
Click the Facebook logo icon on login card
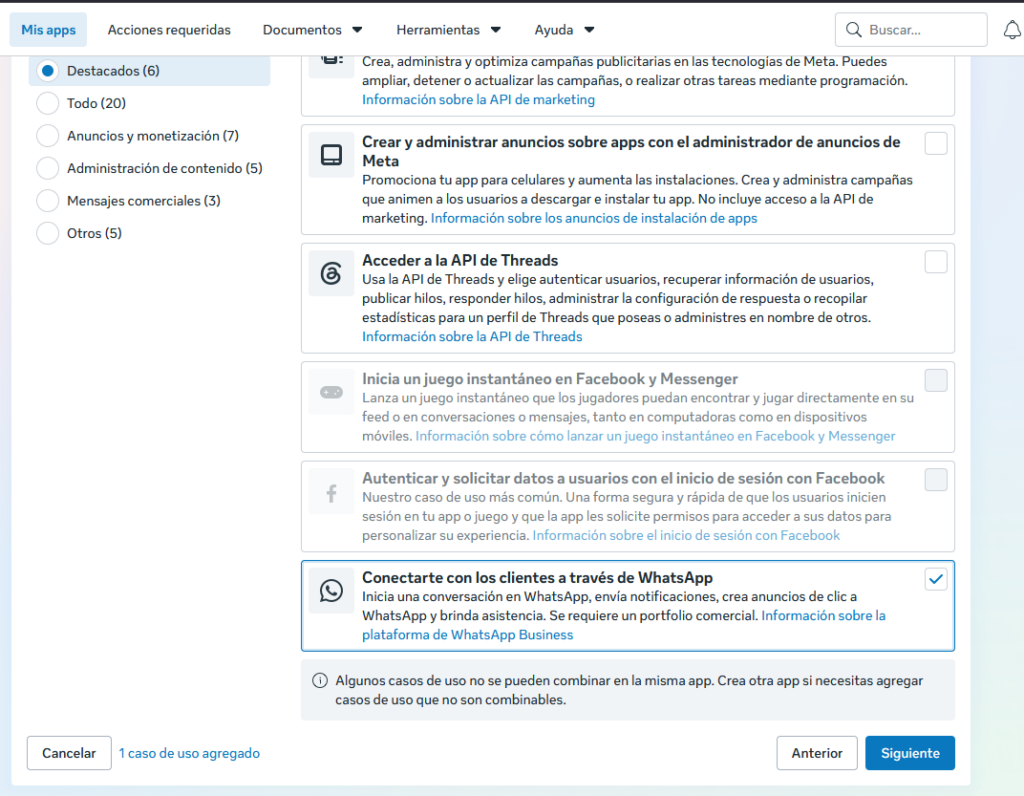coord(331,492)
